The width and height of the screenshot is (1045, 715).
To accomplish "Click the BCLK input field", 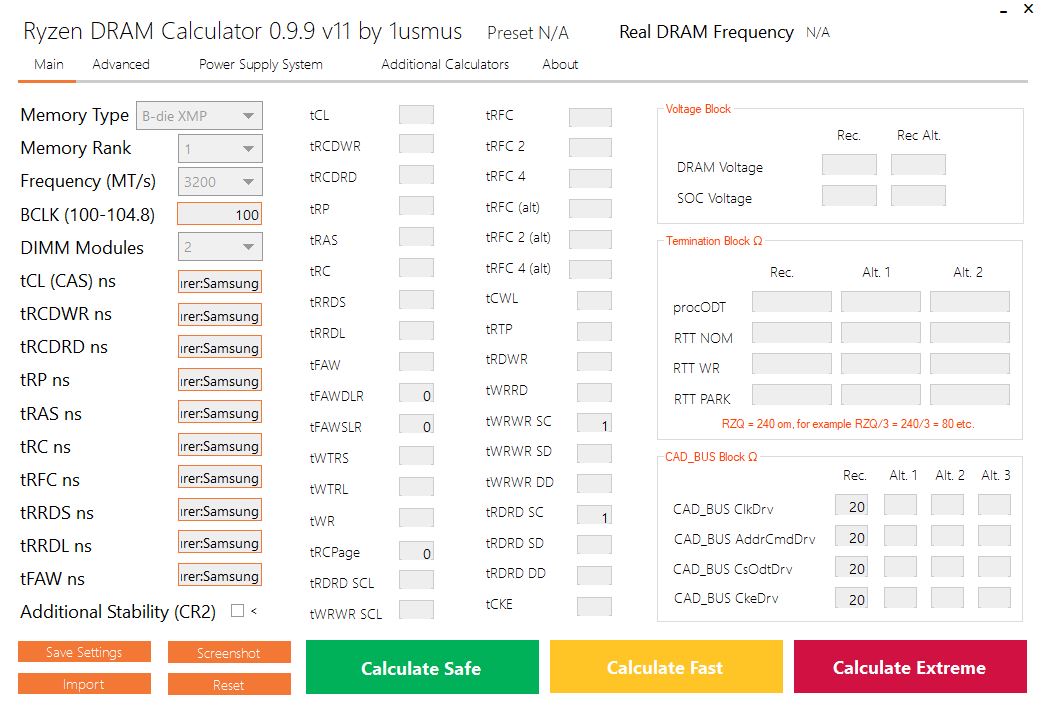I will 219,215.
